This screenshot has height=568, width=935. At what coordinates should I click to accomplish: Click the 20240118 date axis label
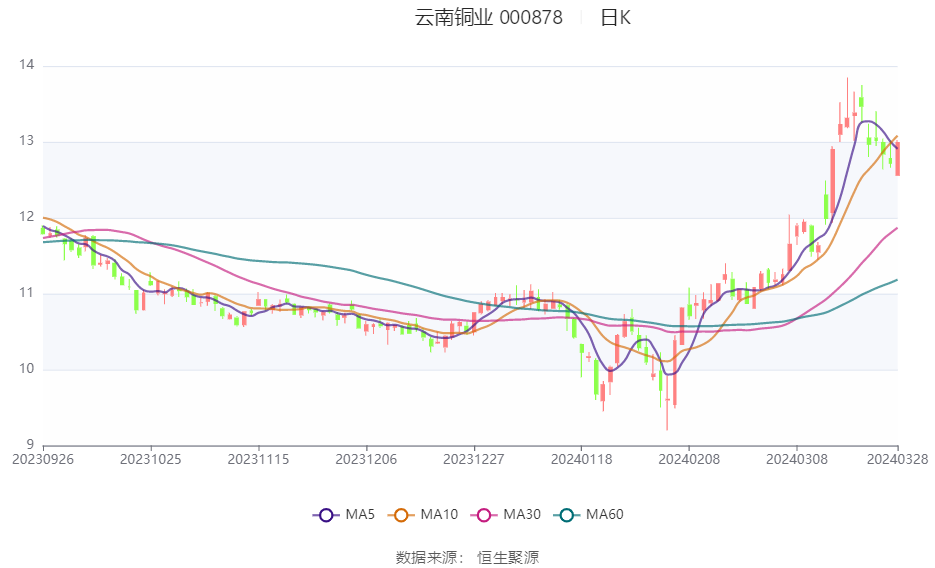click(x=581, y=460)
